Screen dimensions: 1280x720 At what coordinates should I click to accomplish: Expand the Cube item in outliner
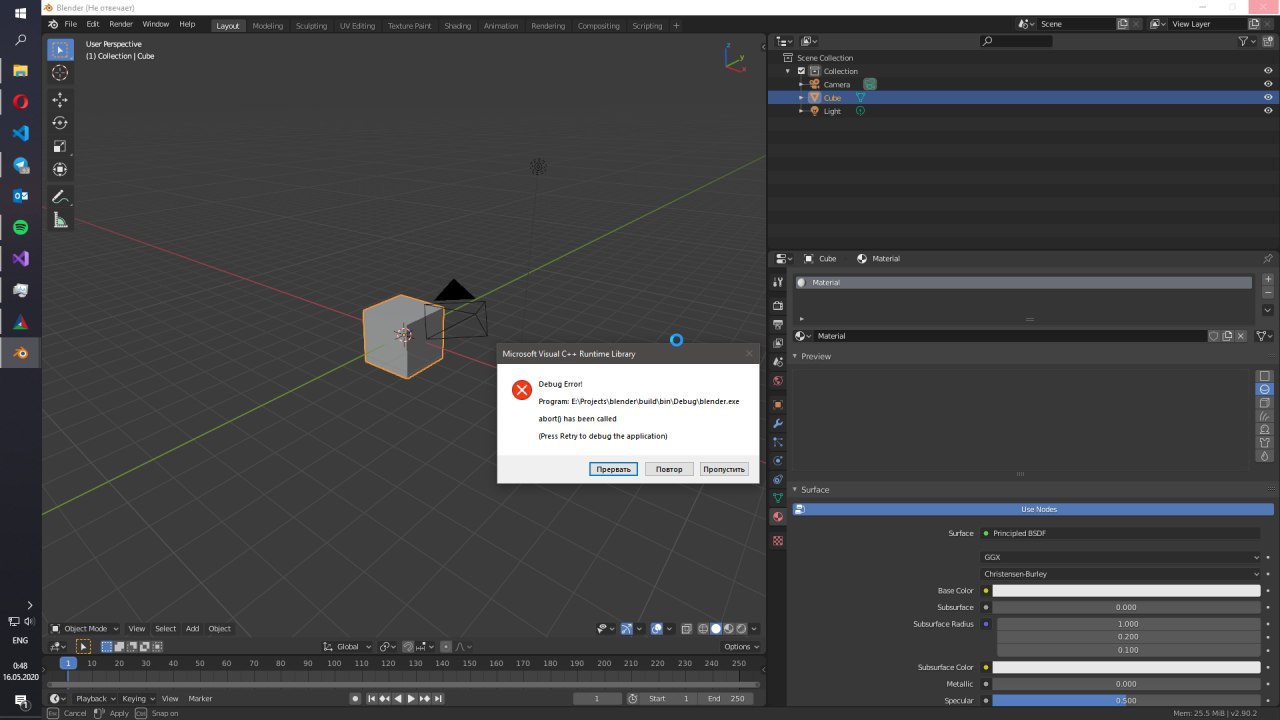click(802, 98)
